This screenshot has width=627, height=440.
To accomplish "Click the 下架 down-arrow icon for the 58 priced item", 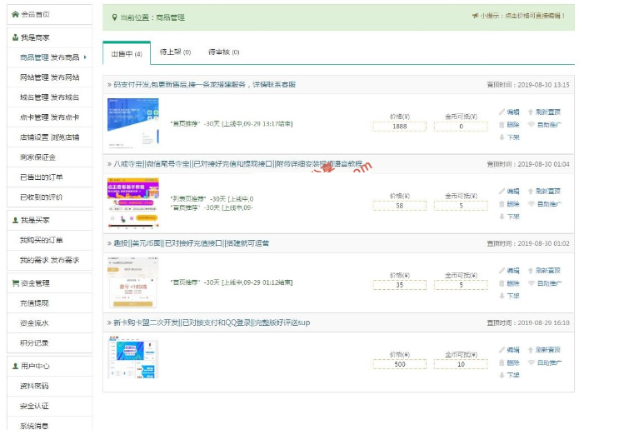I will [502, 215].
